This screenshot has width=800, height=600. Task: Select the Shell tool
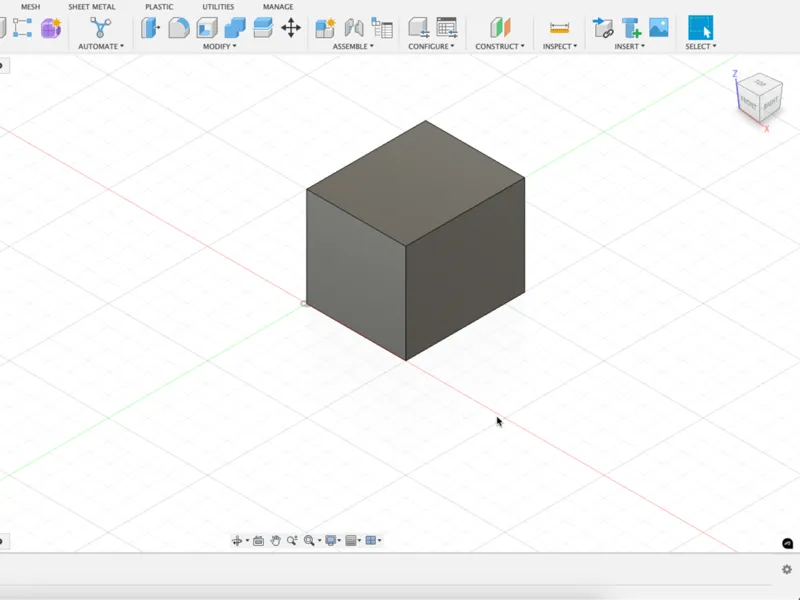[207, 28]
